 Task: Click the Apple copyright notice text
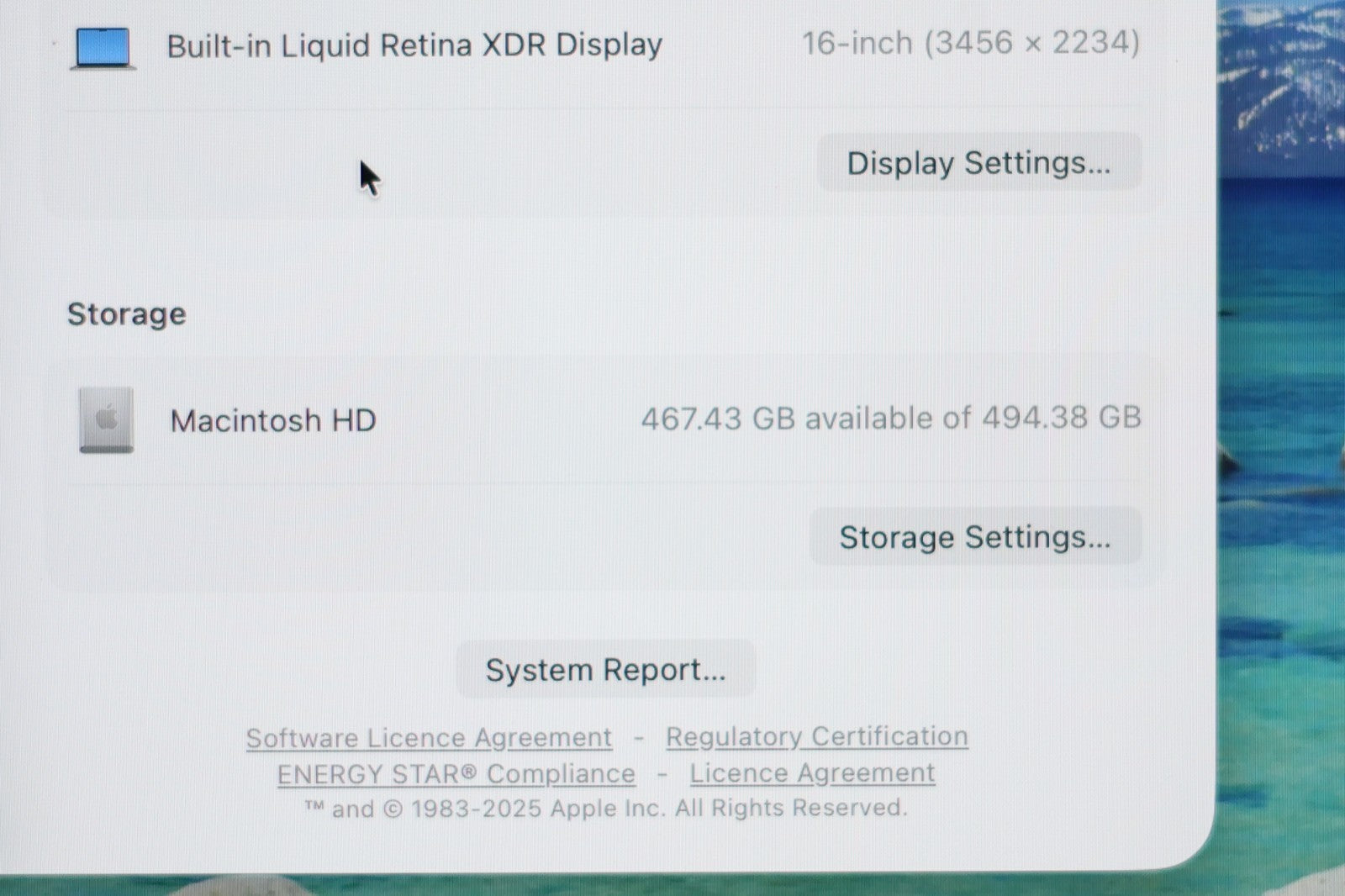pos(605,809)
